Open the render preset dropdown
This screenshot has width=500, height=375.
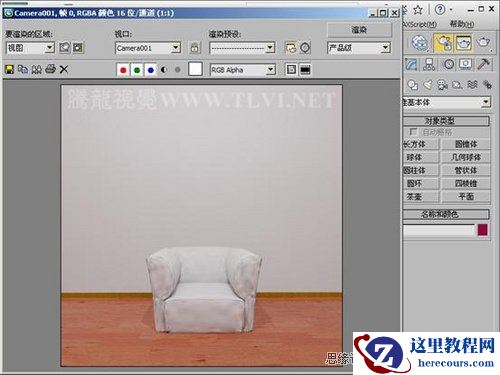click(242, 48)
